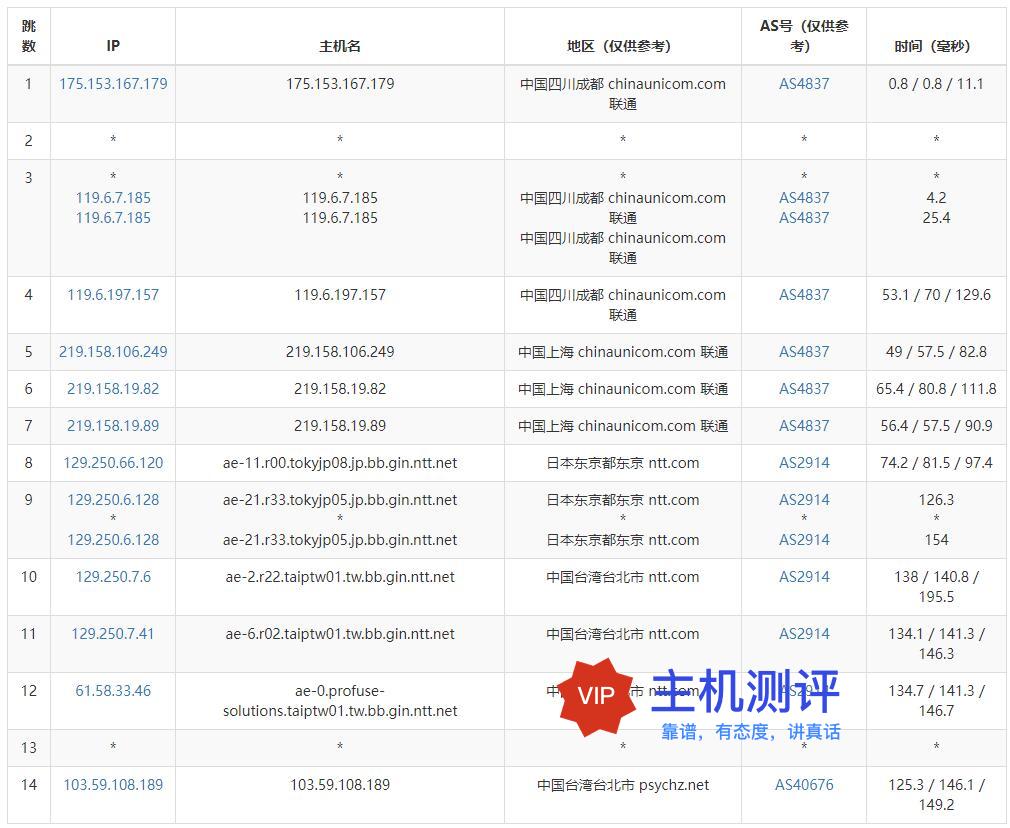Open the 129.250.7.6 IP link

tap(113, 577)
